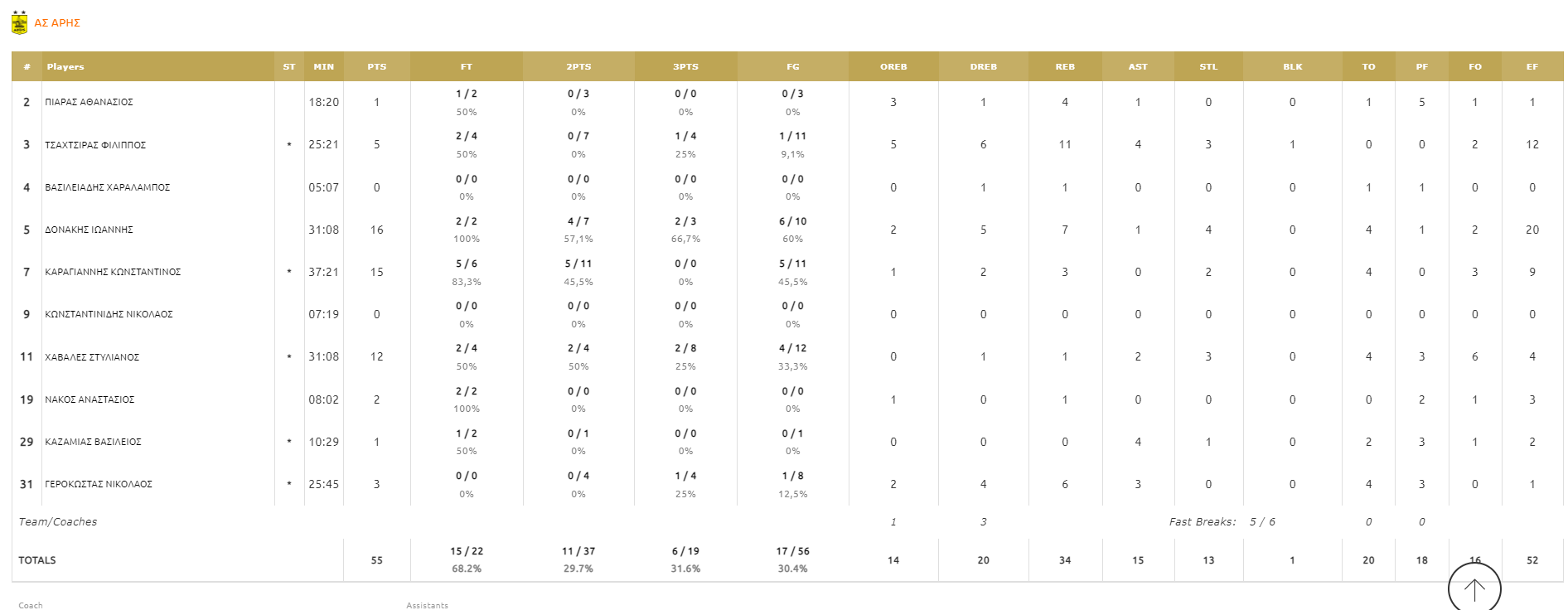Open player ΠΙΑΡΑΣ ΑΘΑΝΑΣΙΟΣ

[89, 103]
